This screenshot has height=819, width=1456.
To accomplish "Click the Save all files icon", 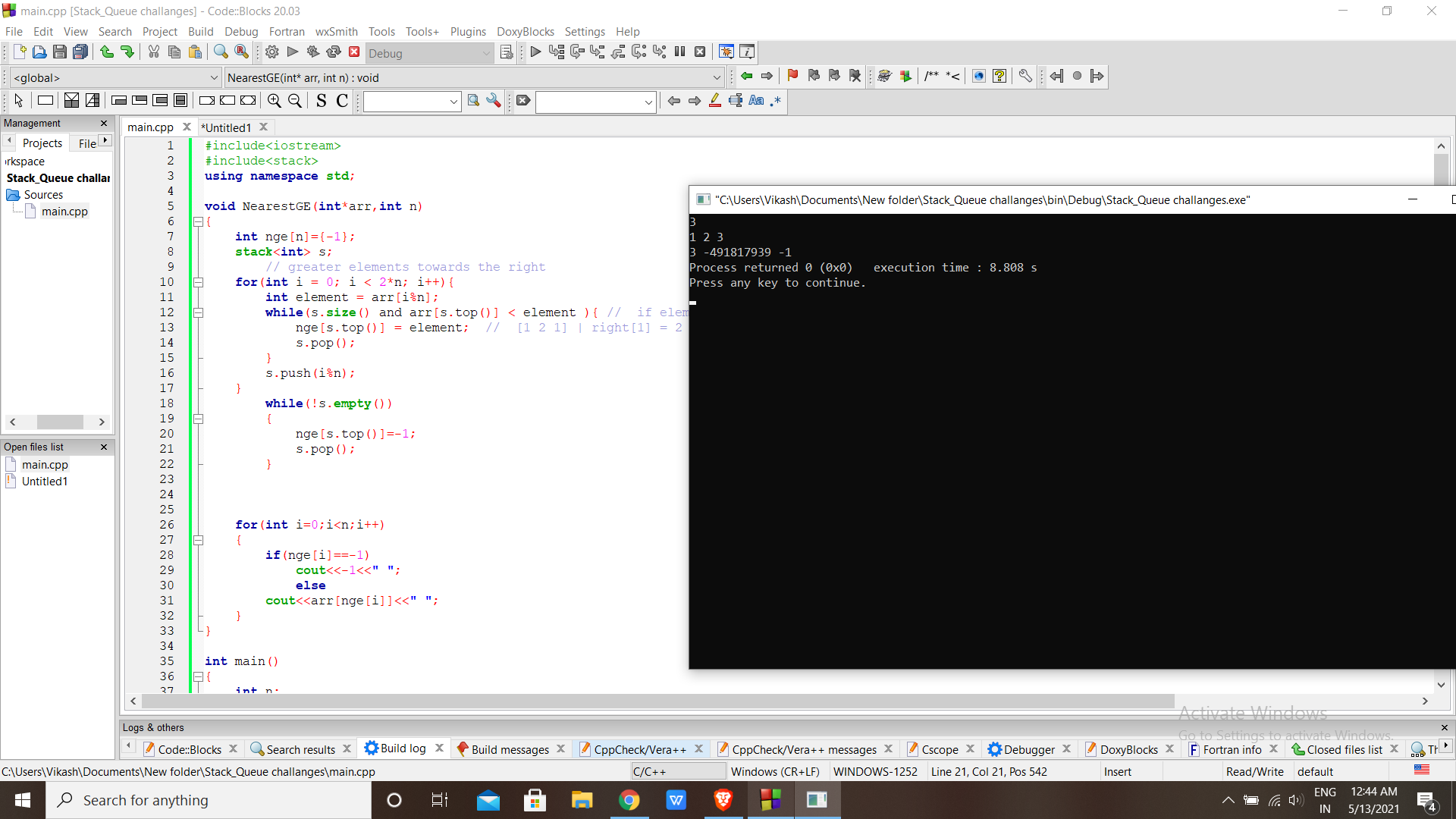I will click(80, 52).
